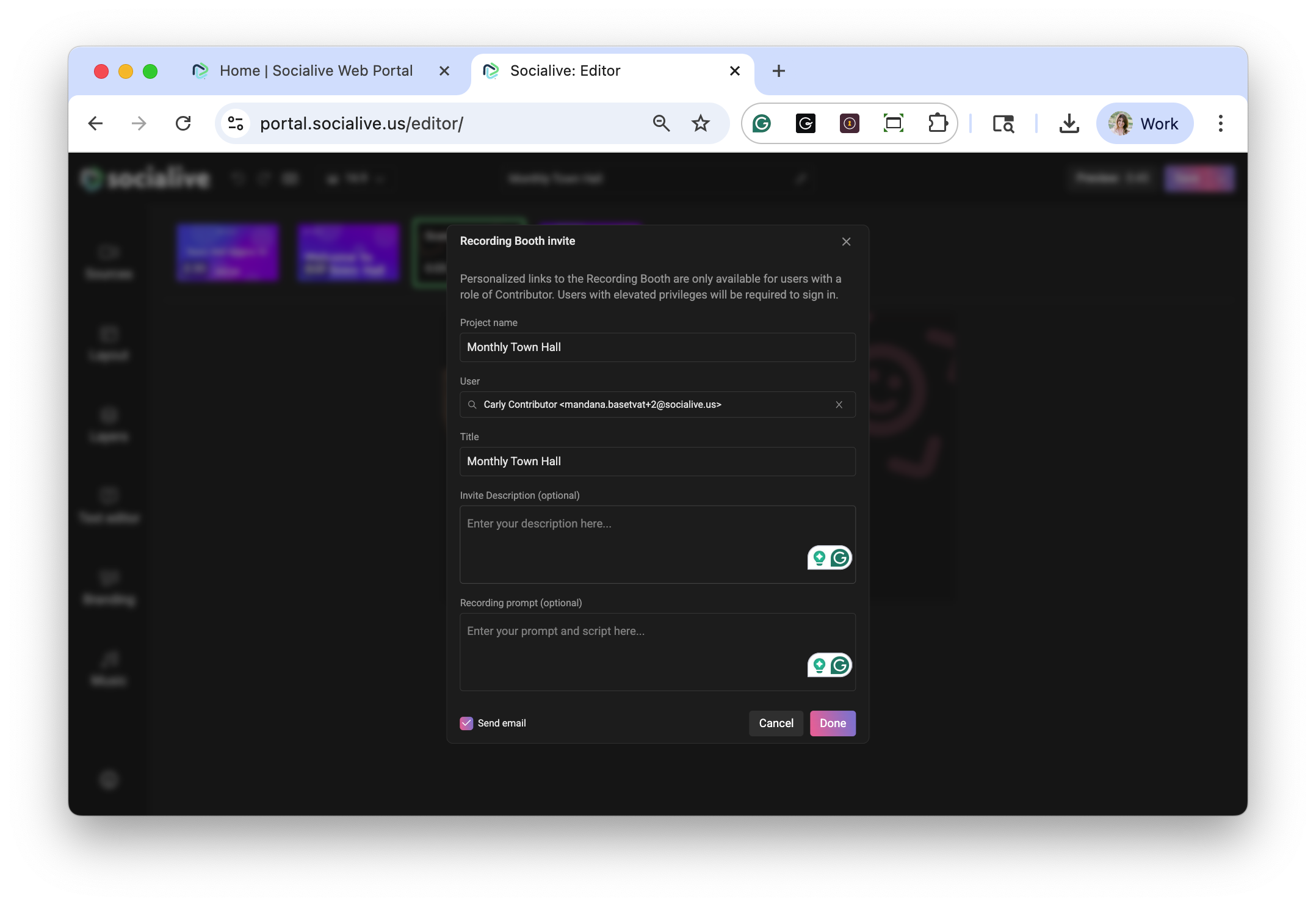Open a new browser tab
The width and height of the screenshot is (1316, 906).
tap(778, 71)
